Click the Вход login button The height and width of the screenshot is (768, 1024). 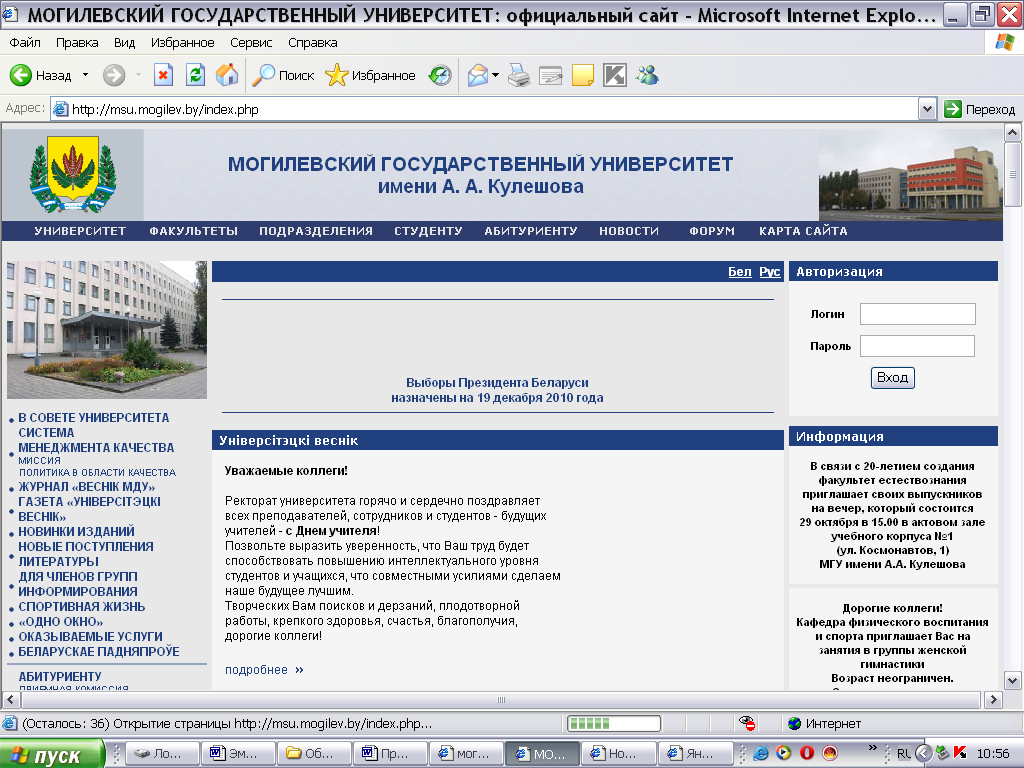click(892, 377)
